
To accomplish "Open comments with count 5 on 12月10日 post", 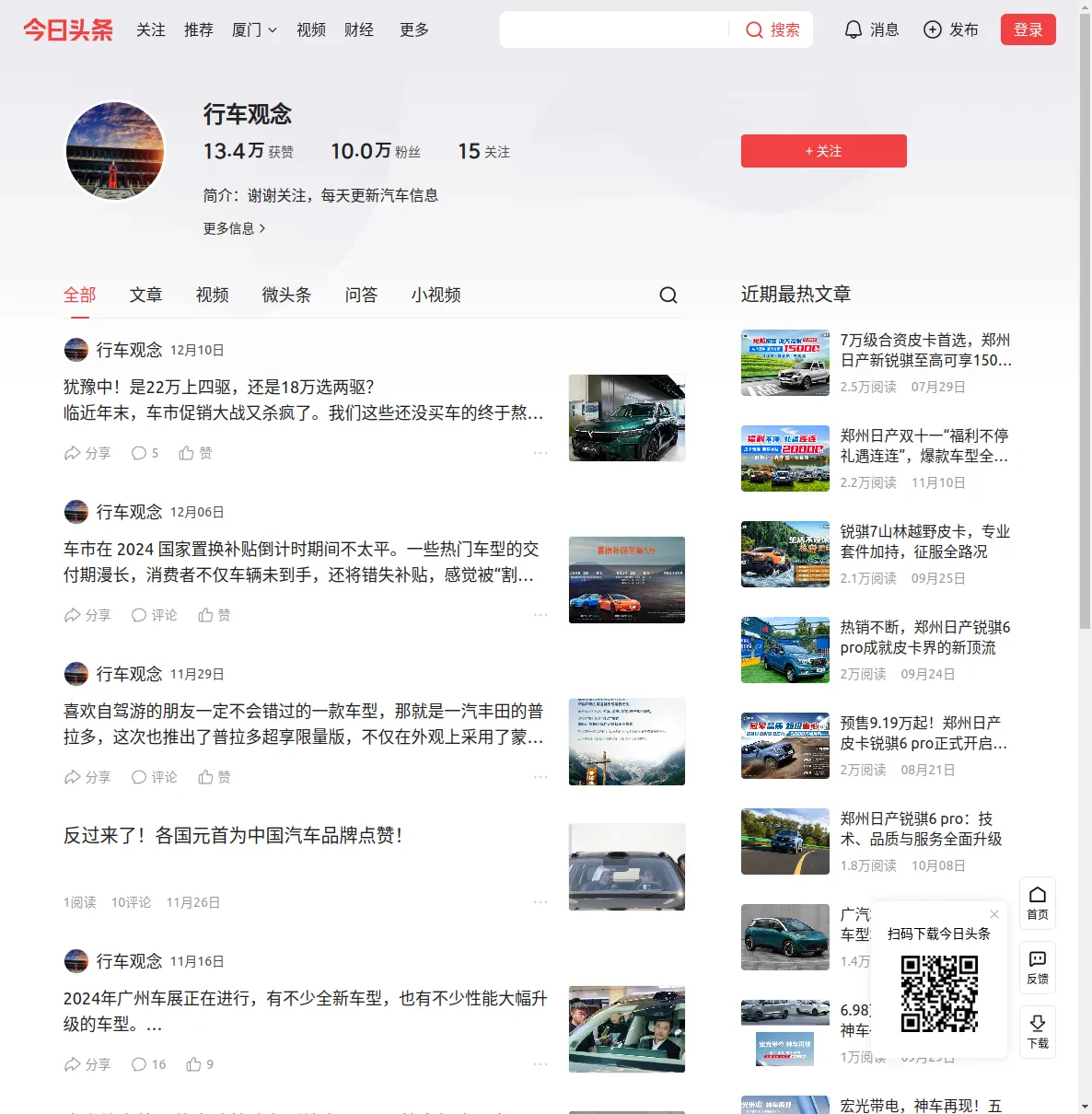I will pos(145,453).
